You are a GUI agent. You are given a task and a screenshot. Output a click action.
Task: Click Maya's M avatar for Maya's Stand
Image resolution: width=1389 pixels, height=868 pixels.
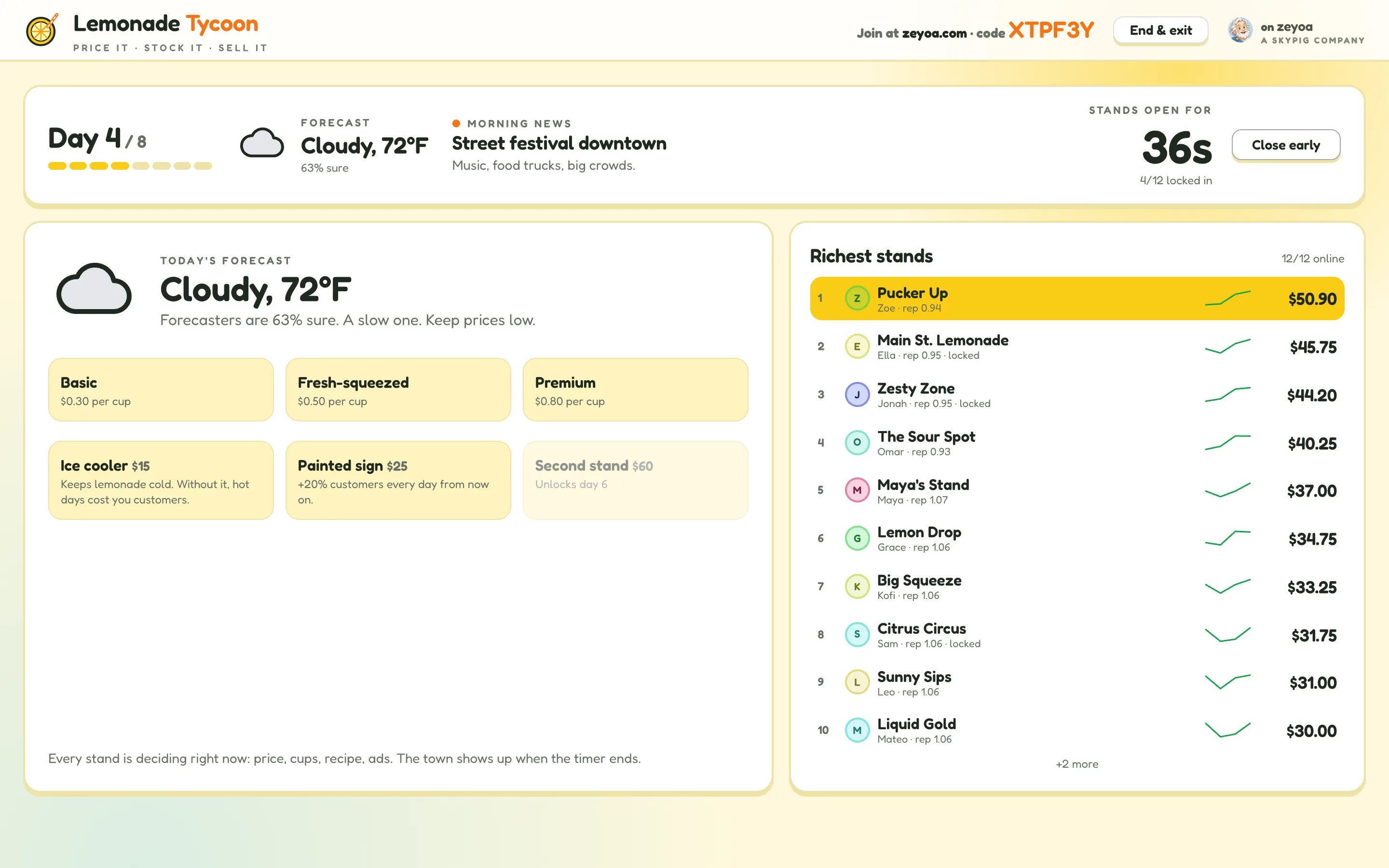coord(857,490)
